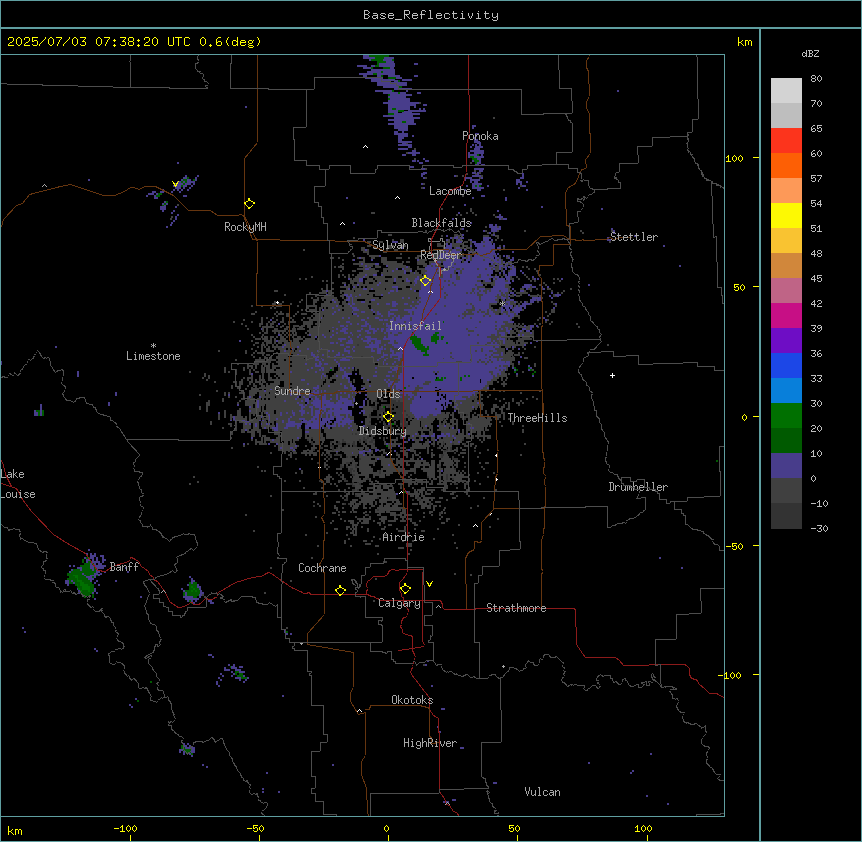Click the Blackfalds city label
Viewport: 862px width, 842px height.
(441, 223)
